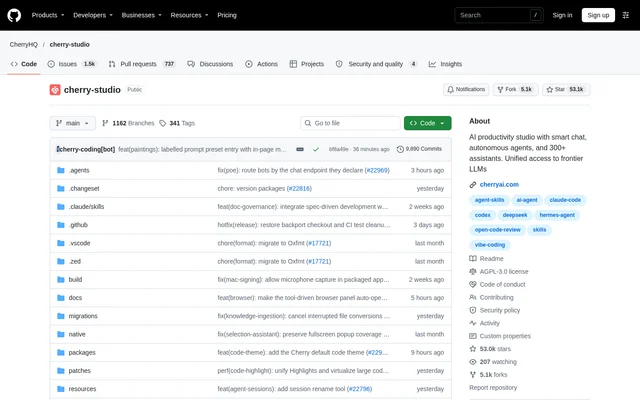Click the .github folder icon
640x400 pixels.
(61, 225)
